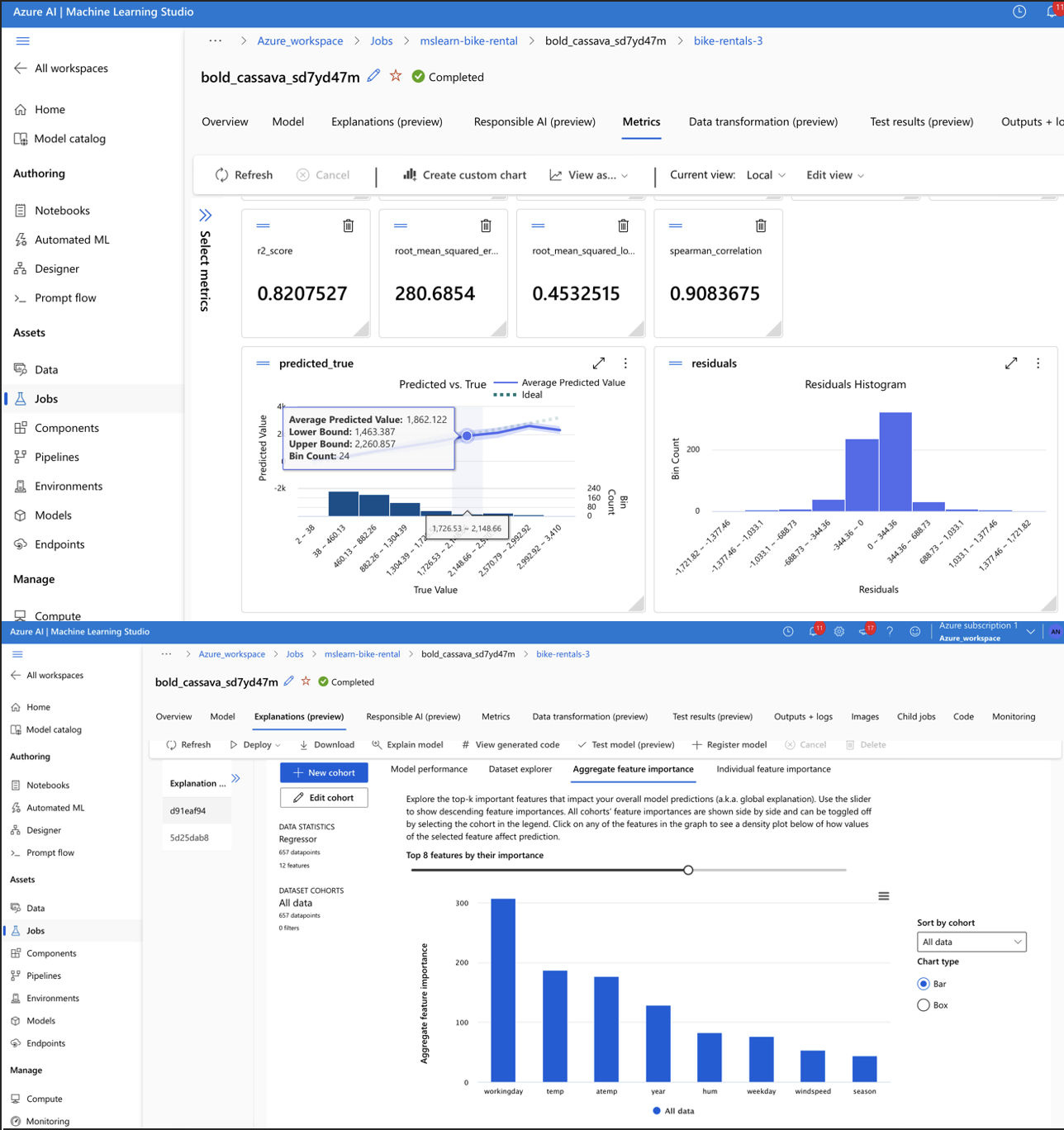Open the View as... dropdown
This screenshot has width=1064, height=1130.
[589, 175]
